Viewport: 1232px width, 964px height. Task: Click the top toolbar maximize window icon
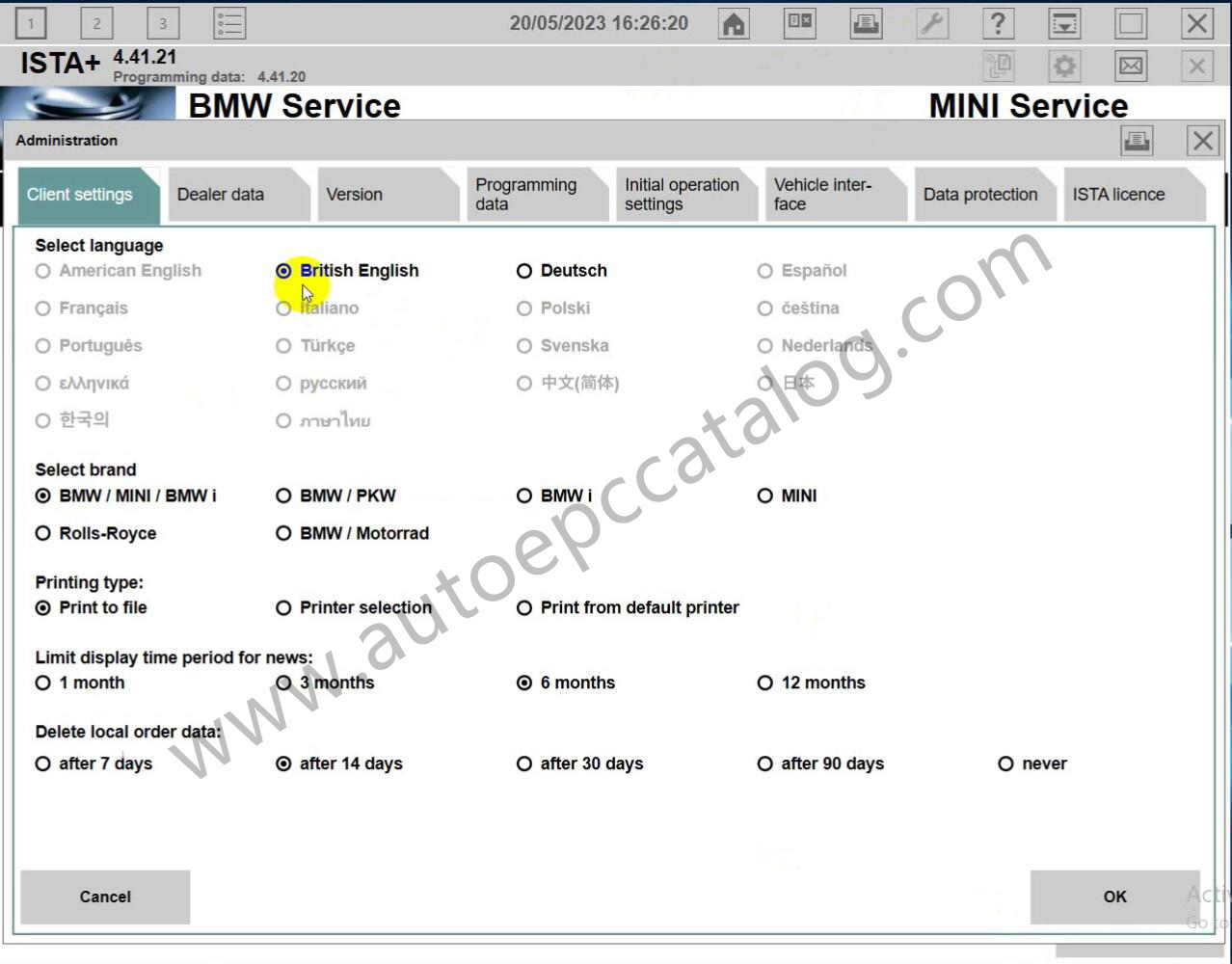[1131, 23]
